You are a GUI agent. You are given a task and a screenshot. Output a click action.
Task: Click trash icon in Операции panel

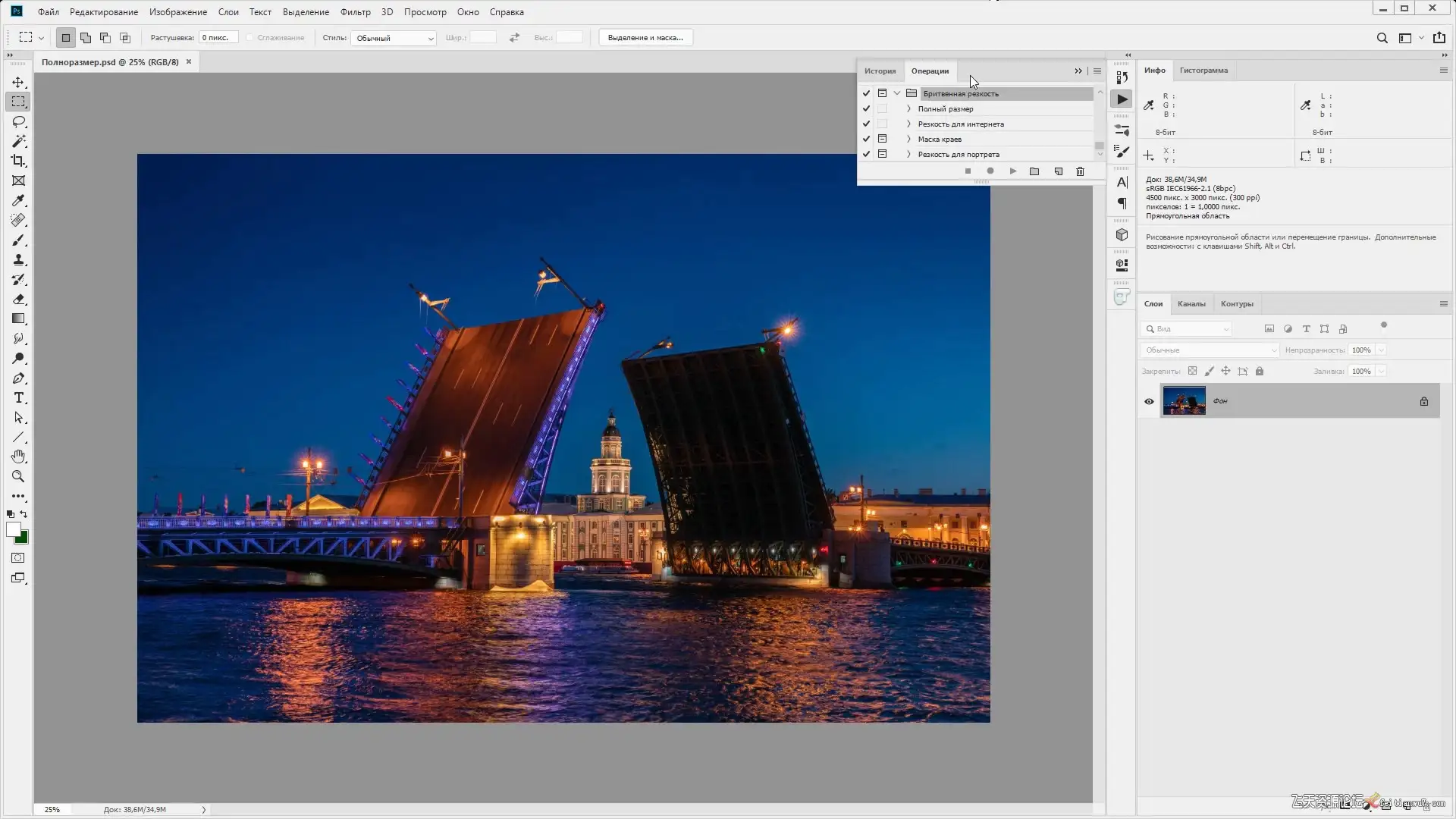tap(1080, 171)
